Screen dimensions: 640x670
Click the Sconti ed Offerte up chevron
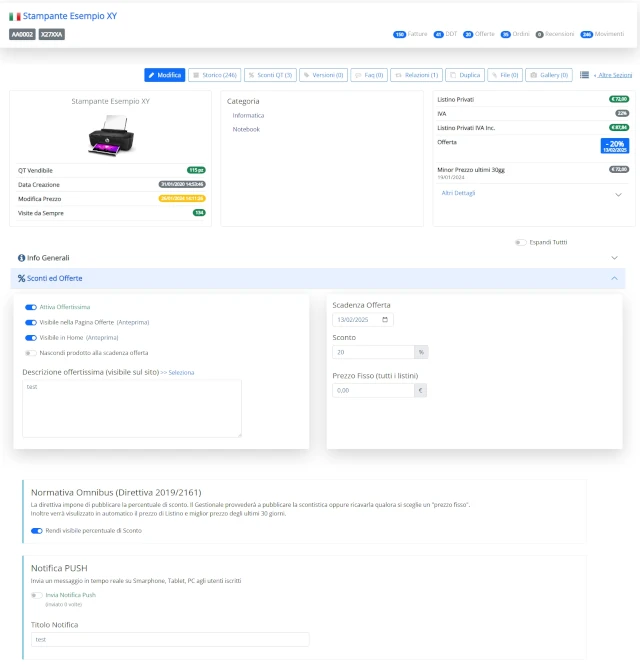pyautogui.click(x=614, y=278)
